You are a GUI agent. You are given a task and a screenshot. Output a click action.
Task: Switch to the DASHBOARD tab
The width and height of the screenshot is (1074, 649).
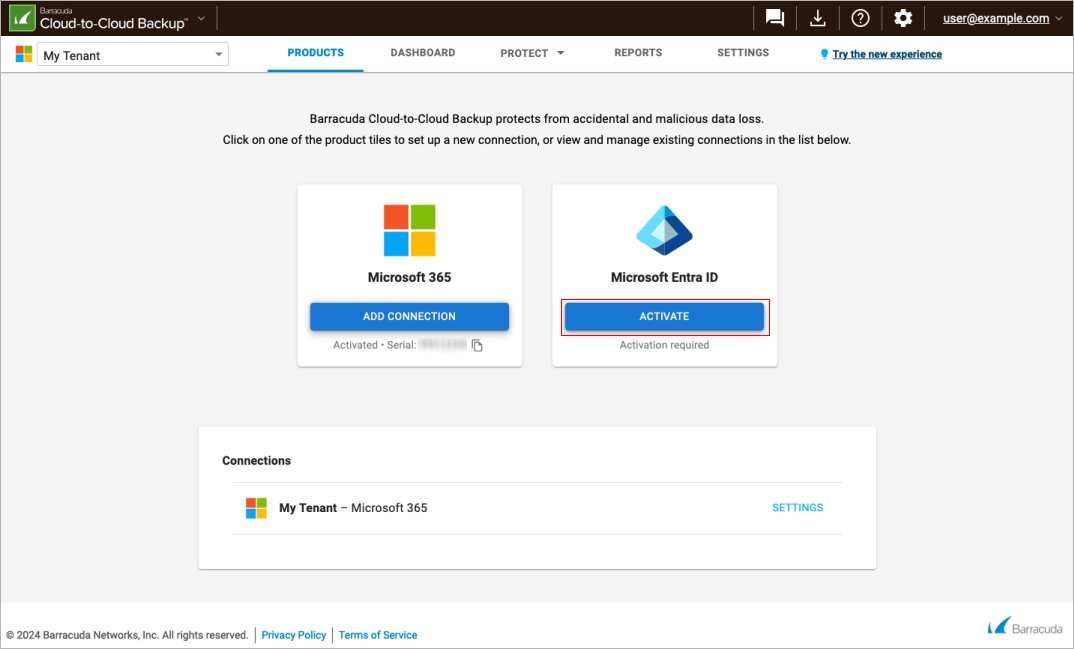click(422, 53)
